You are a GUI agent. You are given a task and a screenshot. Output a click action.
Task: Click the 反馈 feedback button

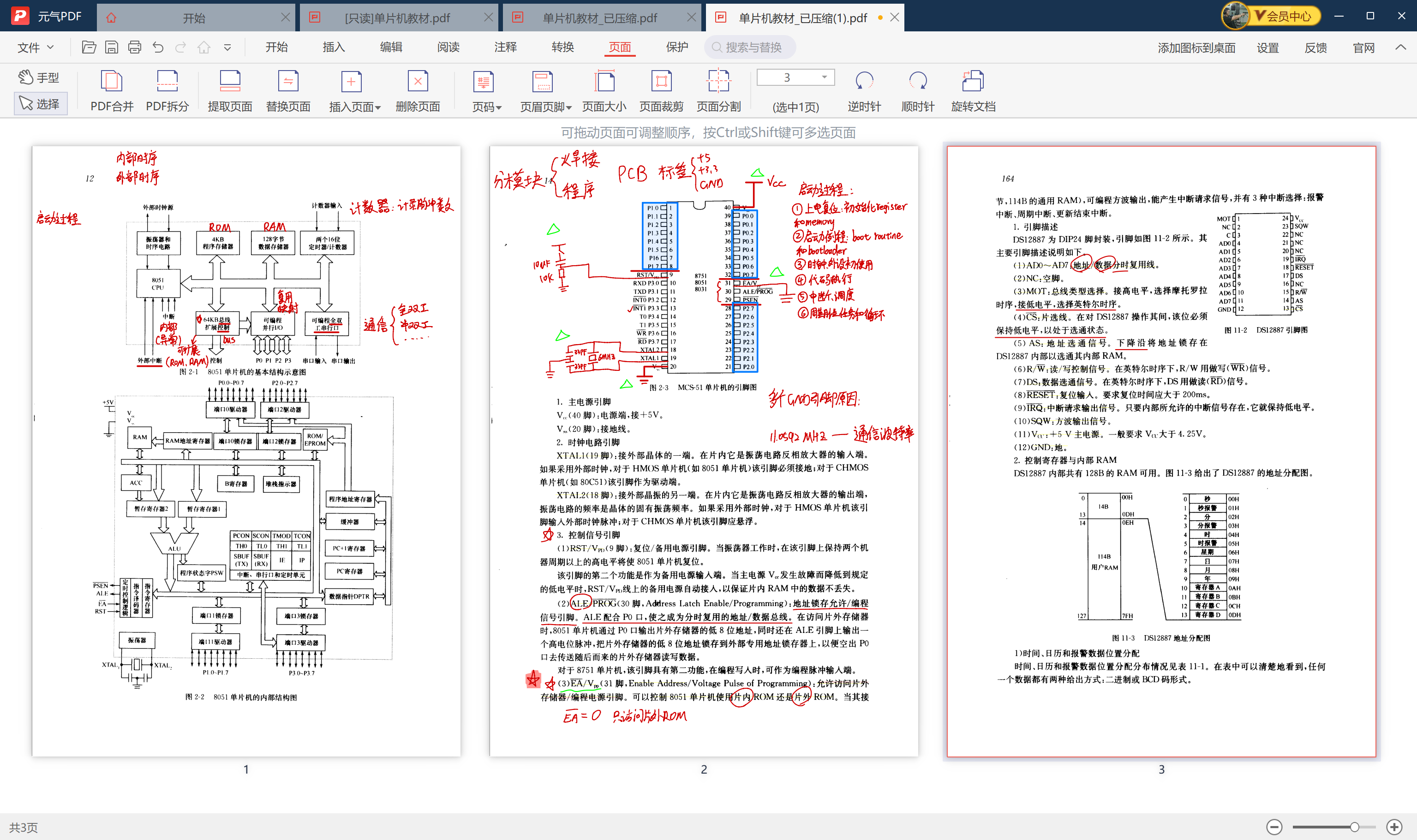click(1315, 48)
